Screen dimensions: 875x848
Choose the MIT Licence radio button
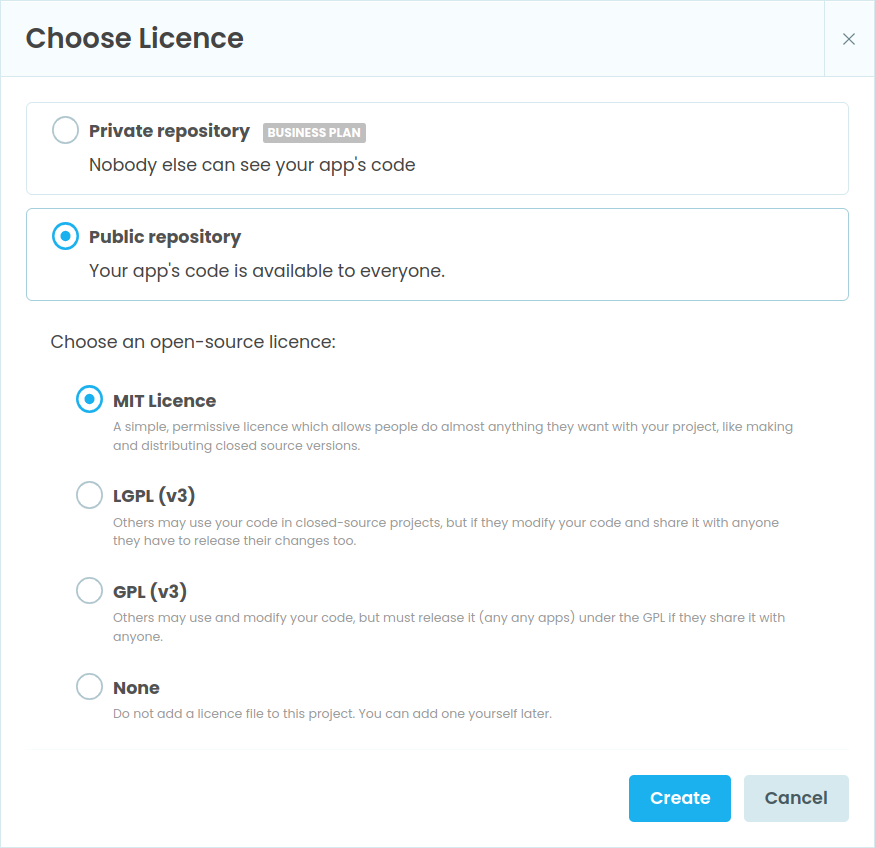(89, 399)
